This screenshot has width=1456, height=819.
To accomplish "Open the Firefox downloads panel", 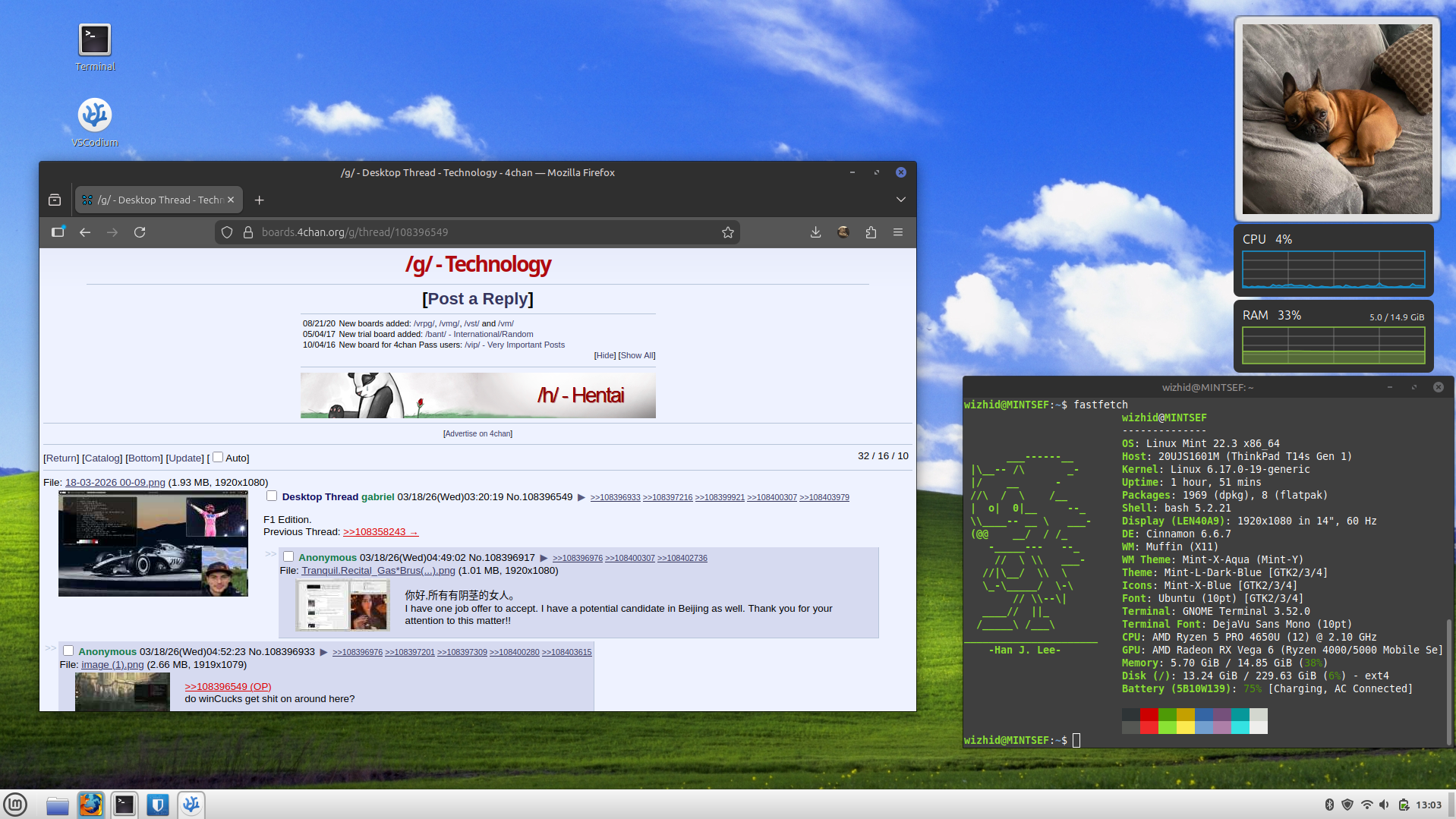I will pos(815,232).
